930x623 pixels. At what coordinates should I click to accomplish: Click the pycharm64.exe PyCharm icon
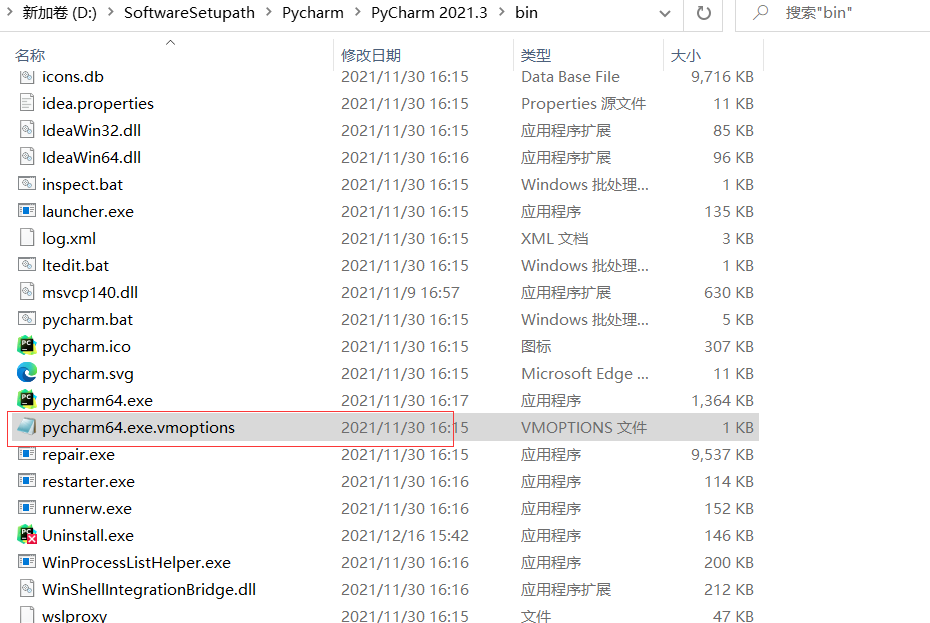pos(27,400)
